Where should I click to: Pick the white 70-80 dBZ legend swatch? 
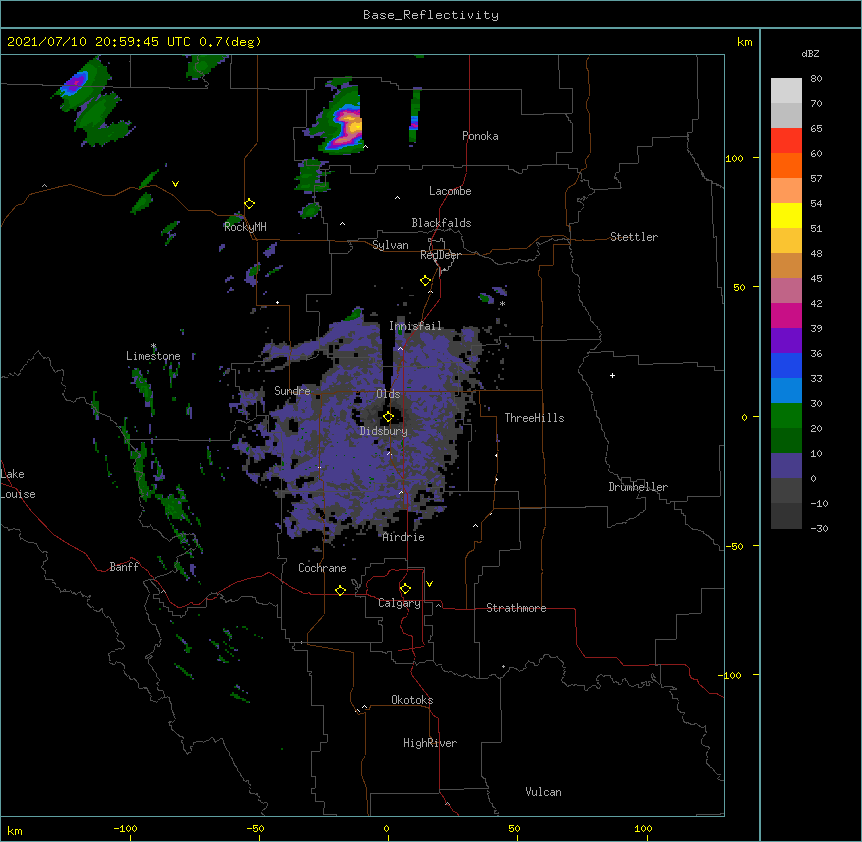coord(786,90)
